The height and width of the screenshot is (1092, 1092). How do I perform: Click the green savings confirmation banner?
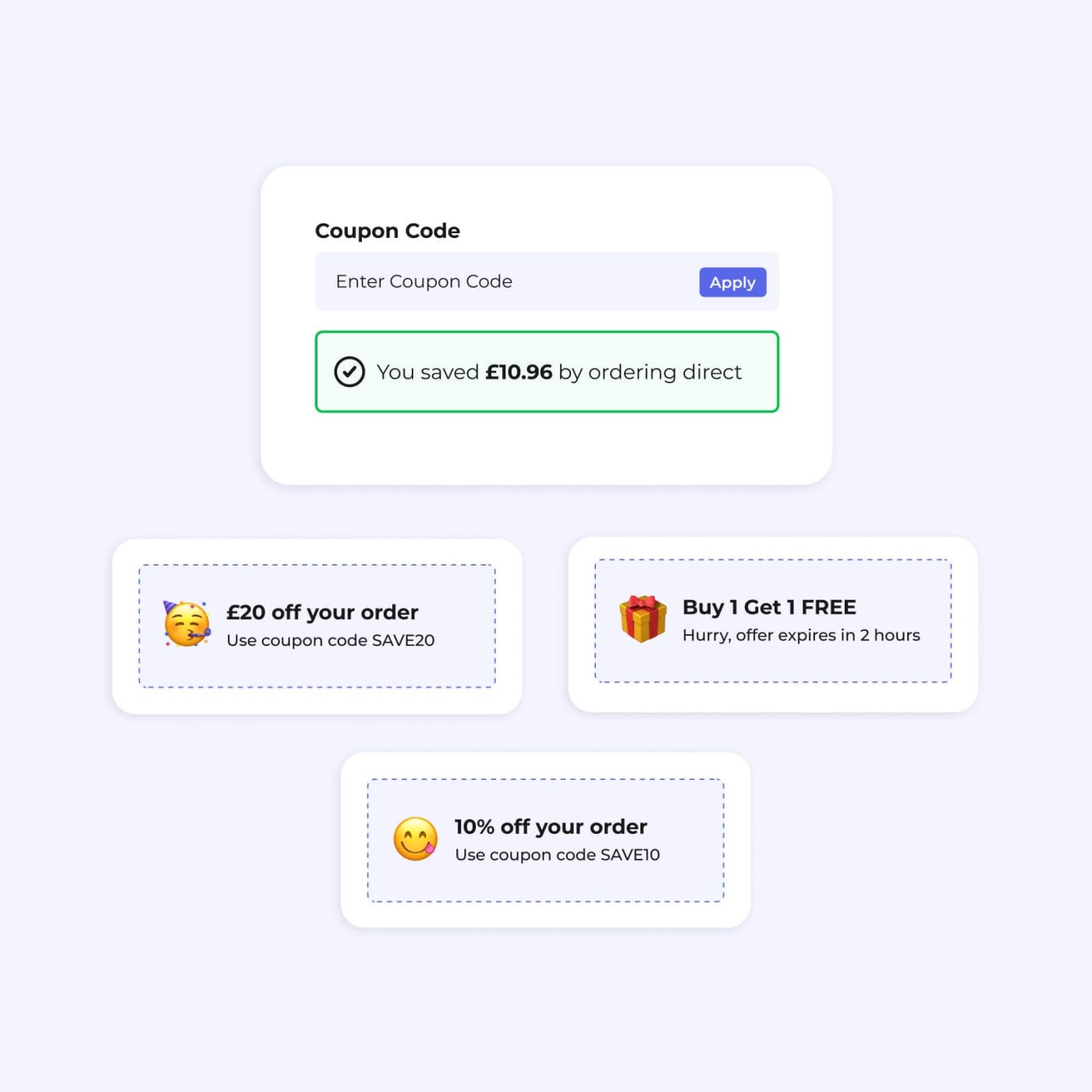tap(546, 372)
